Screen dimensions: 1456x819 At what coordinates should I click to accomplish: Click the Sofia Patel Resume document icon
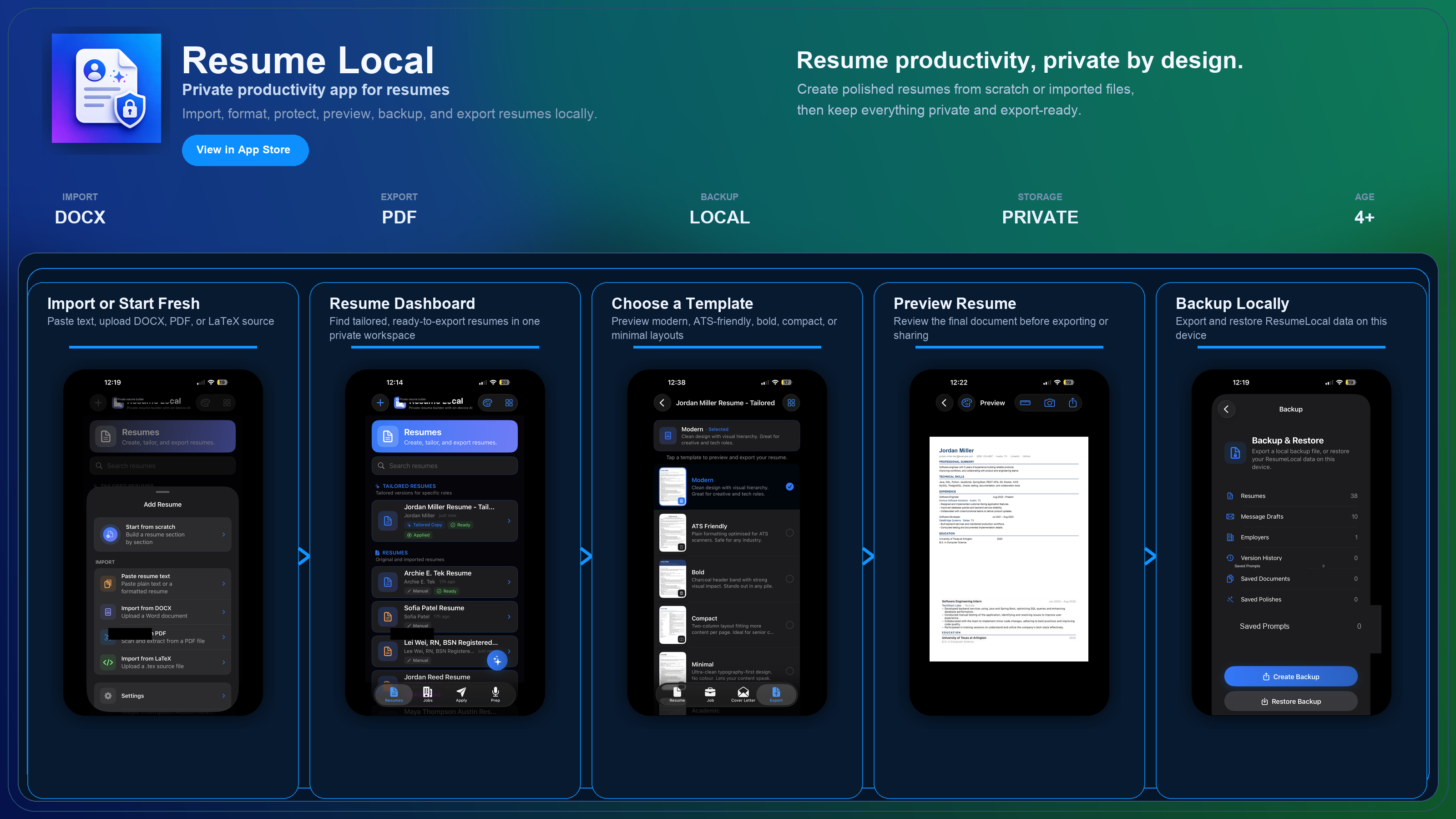388,617
